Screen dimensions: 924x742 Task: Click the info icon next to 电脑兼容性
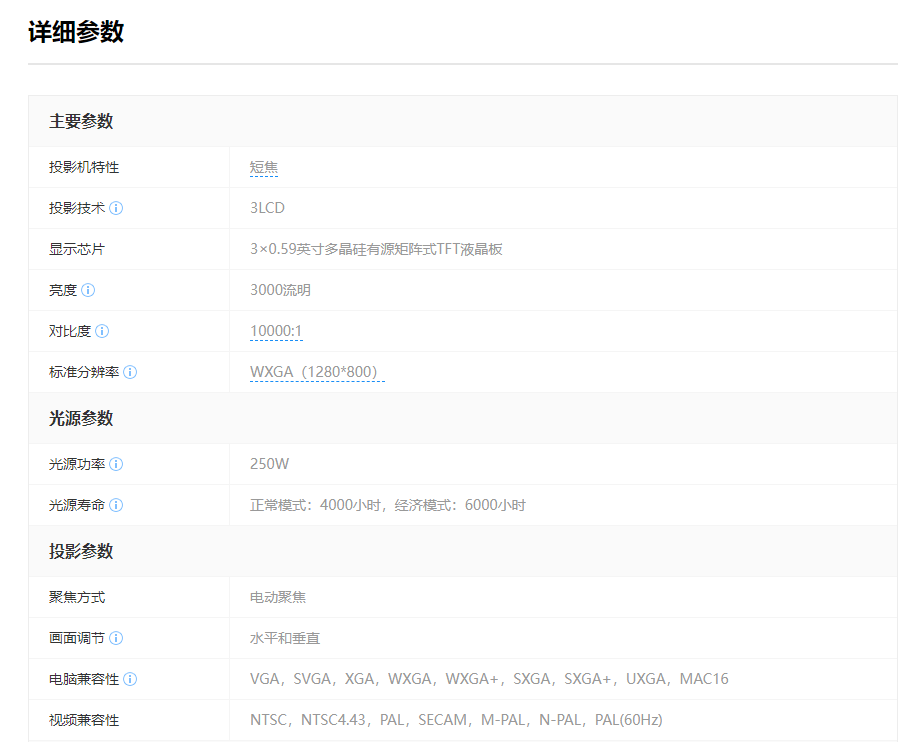130,679
